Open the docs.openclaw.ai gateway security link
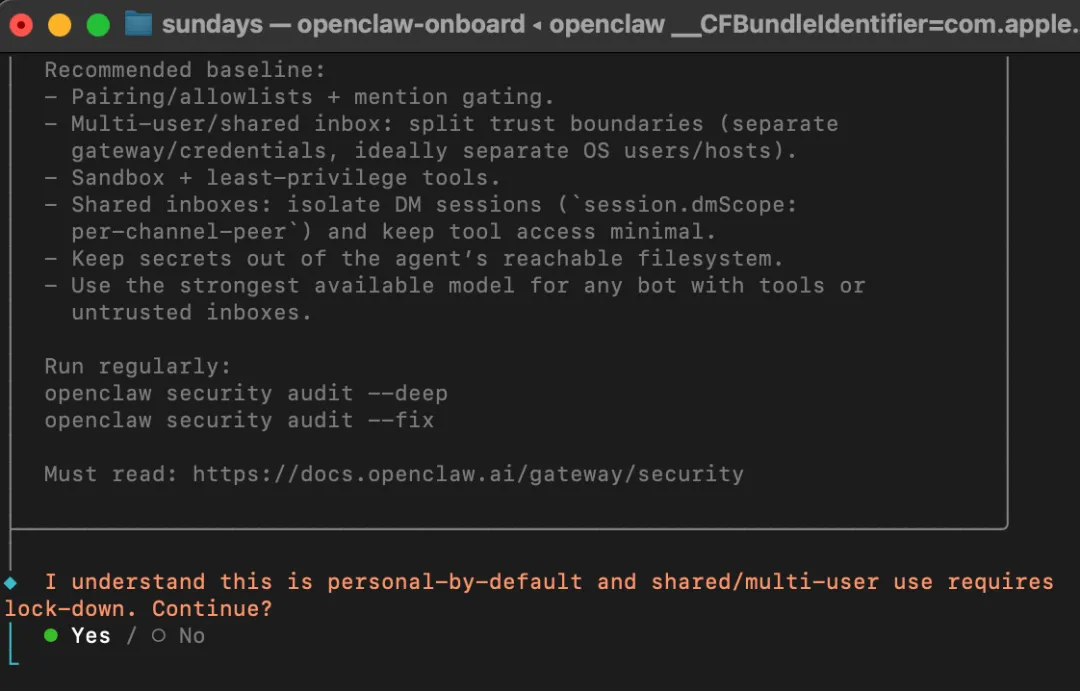Screen dimensions: 1080x691 point(468,474)
